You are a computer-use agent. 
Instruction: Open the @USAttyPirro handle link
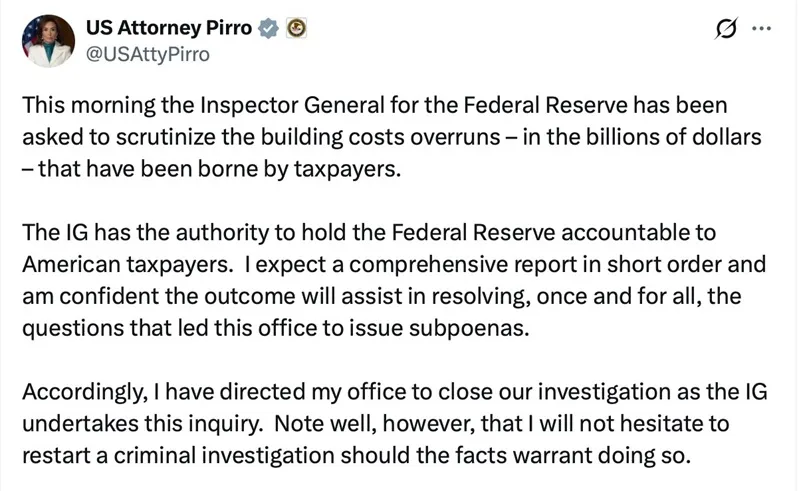149,54
